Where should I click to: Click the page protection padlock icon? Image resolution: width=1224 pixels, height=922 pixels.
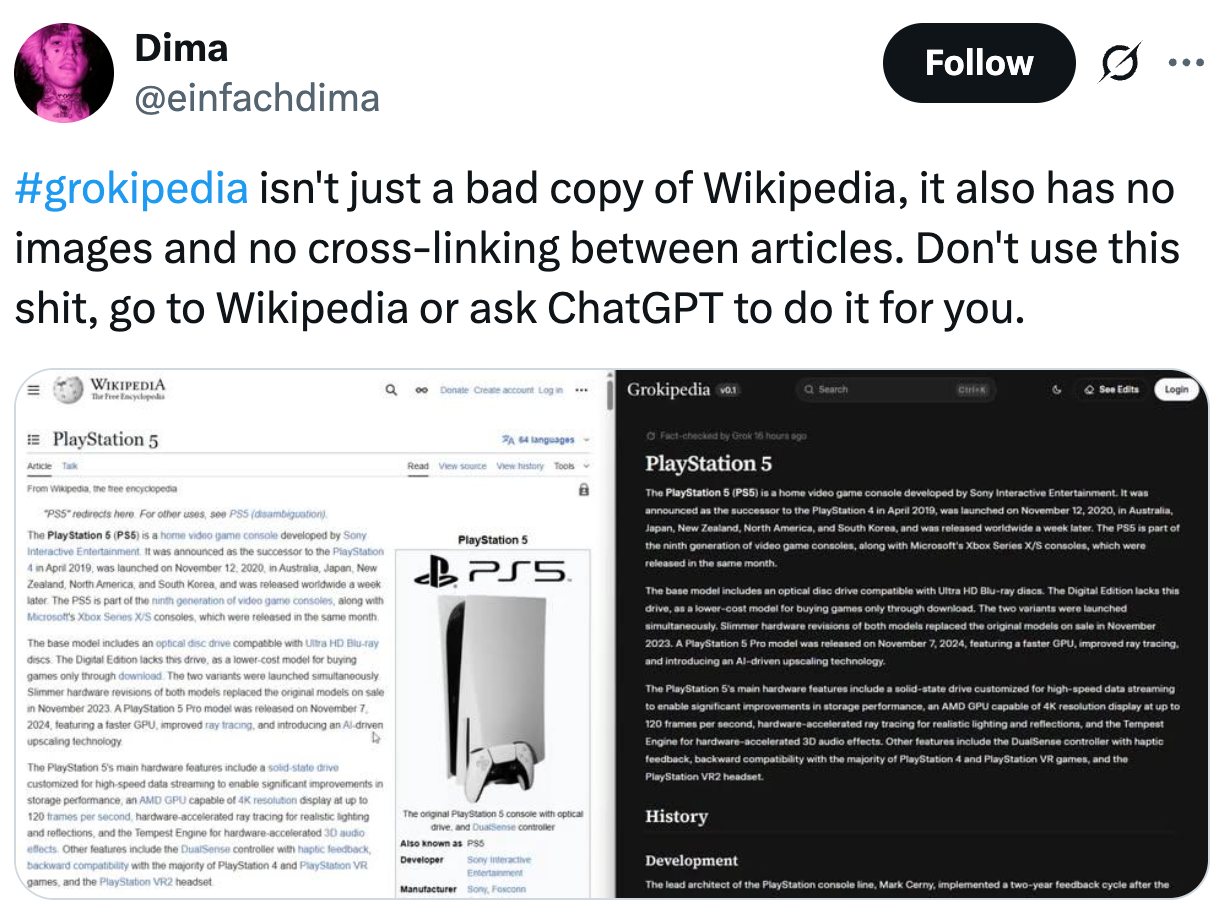pyautogui.click(x=584, y=490)
